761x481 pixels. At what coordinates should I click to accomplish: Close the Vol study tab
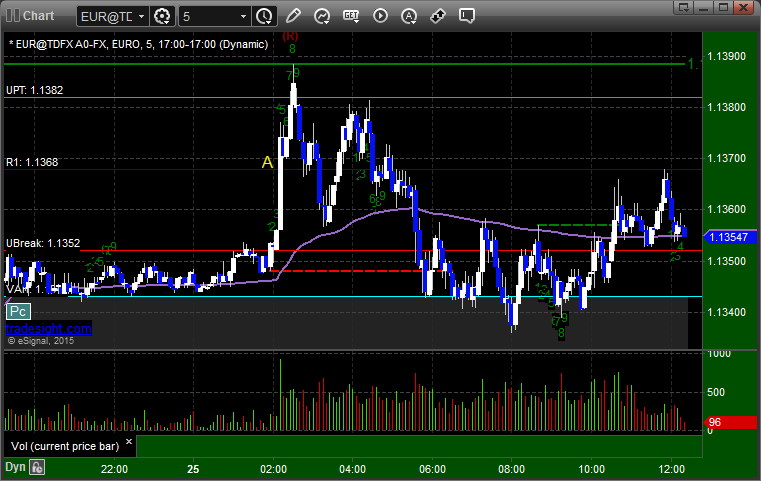128,440
